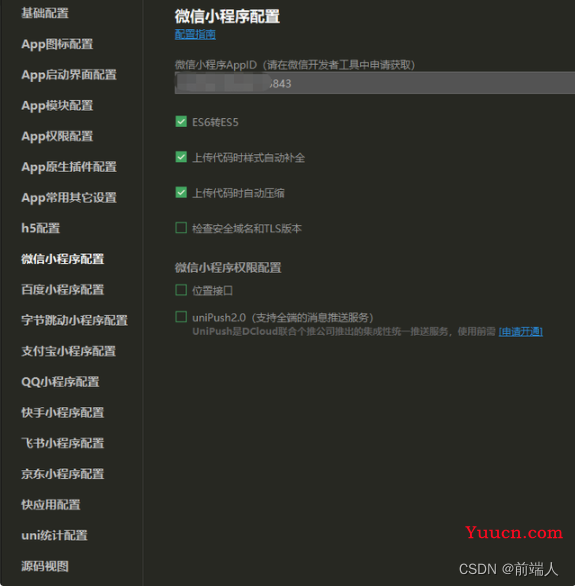575x587 pixels.
Task: Toggle 上传代码时样式自动补全 checkbox
Action: click(181, 157)
